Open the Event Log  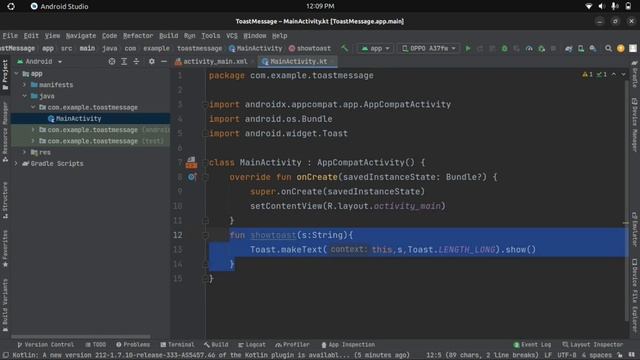[532, 345]
